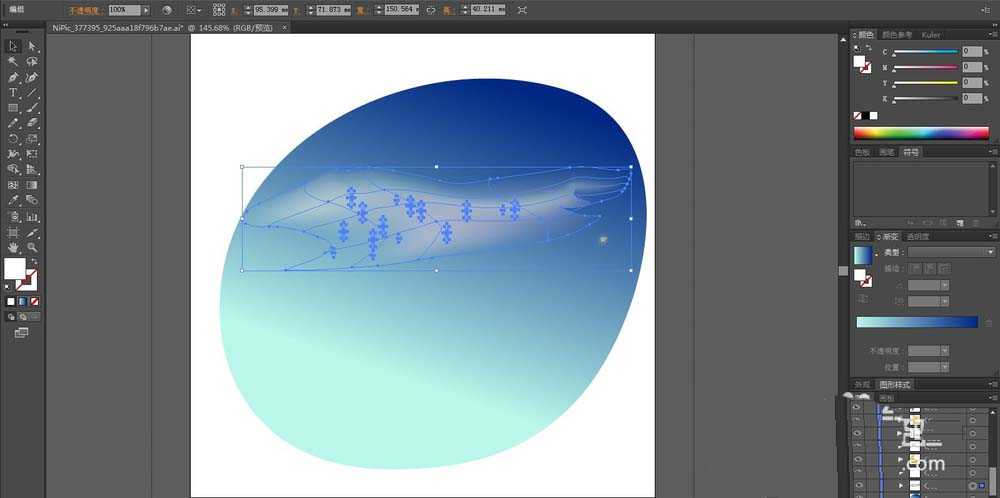Select the Zoom magnifier tool
This screenshot has width=1000, height=498.
[x=32, y=246]
